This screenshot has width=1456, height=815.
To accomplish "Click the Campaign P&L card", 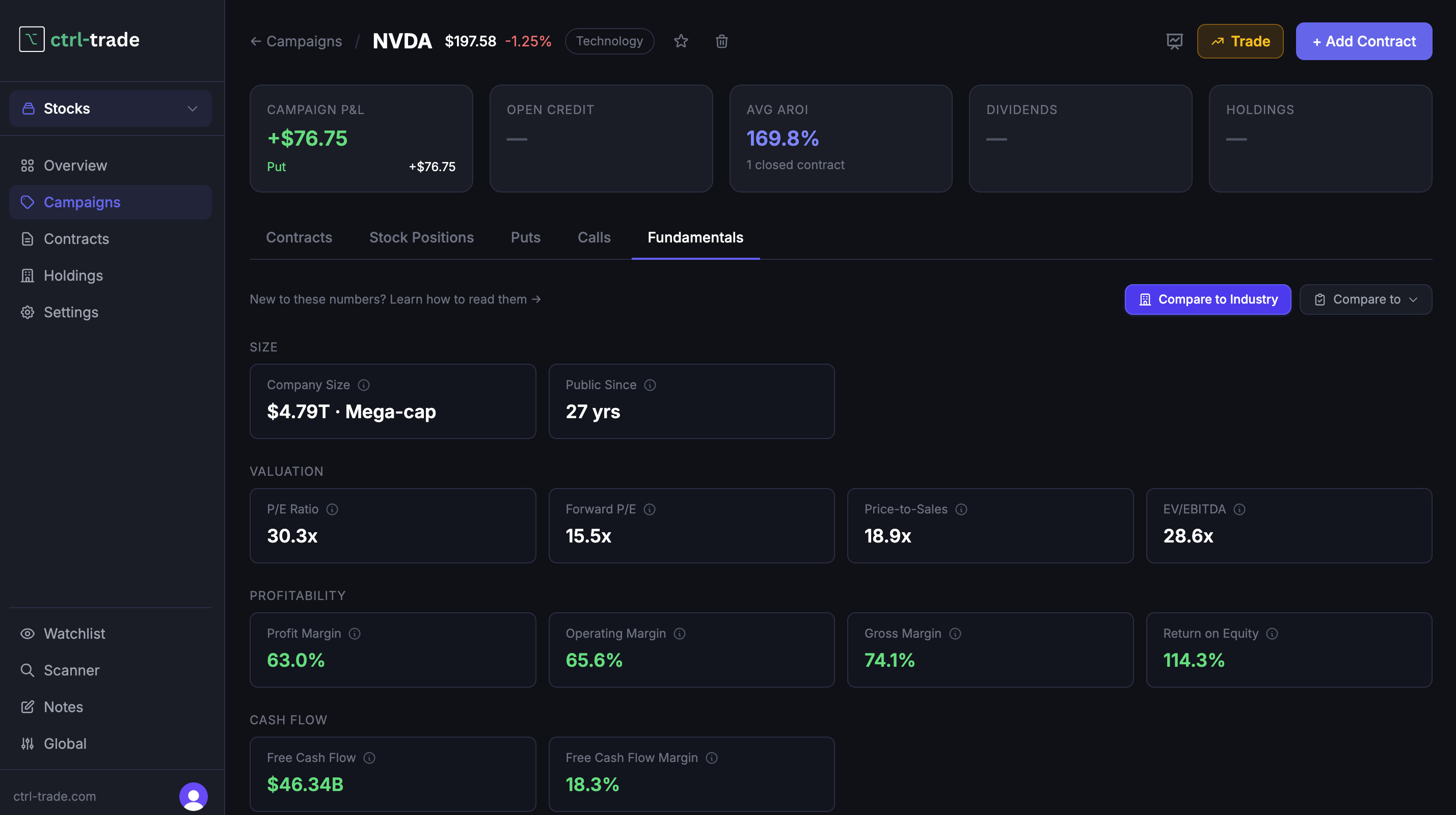I will (361, 139).
